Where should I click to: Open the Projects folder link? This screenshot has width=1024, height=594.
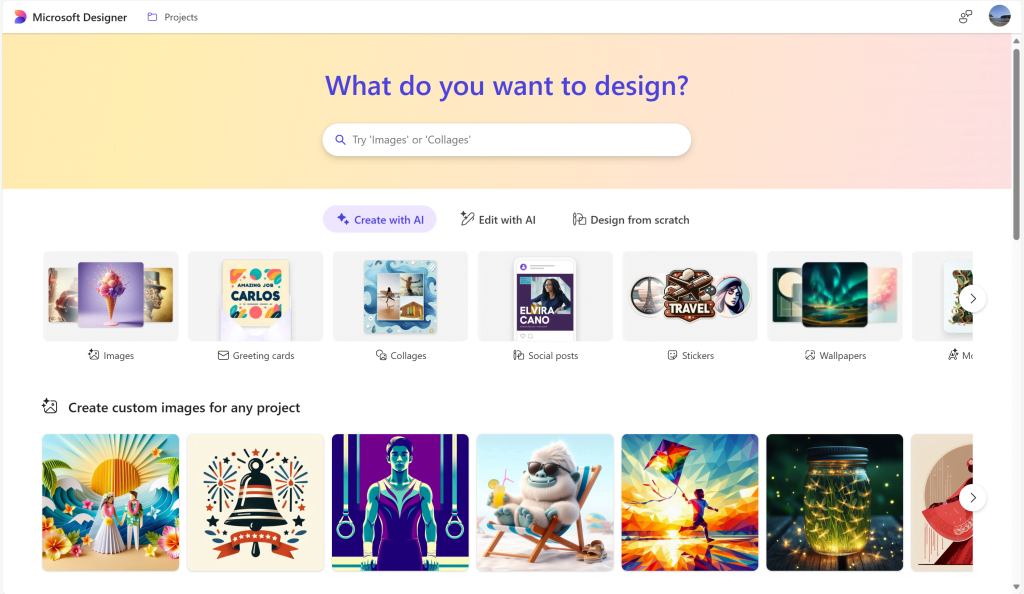coord(172,17)
